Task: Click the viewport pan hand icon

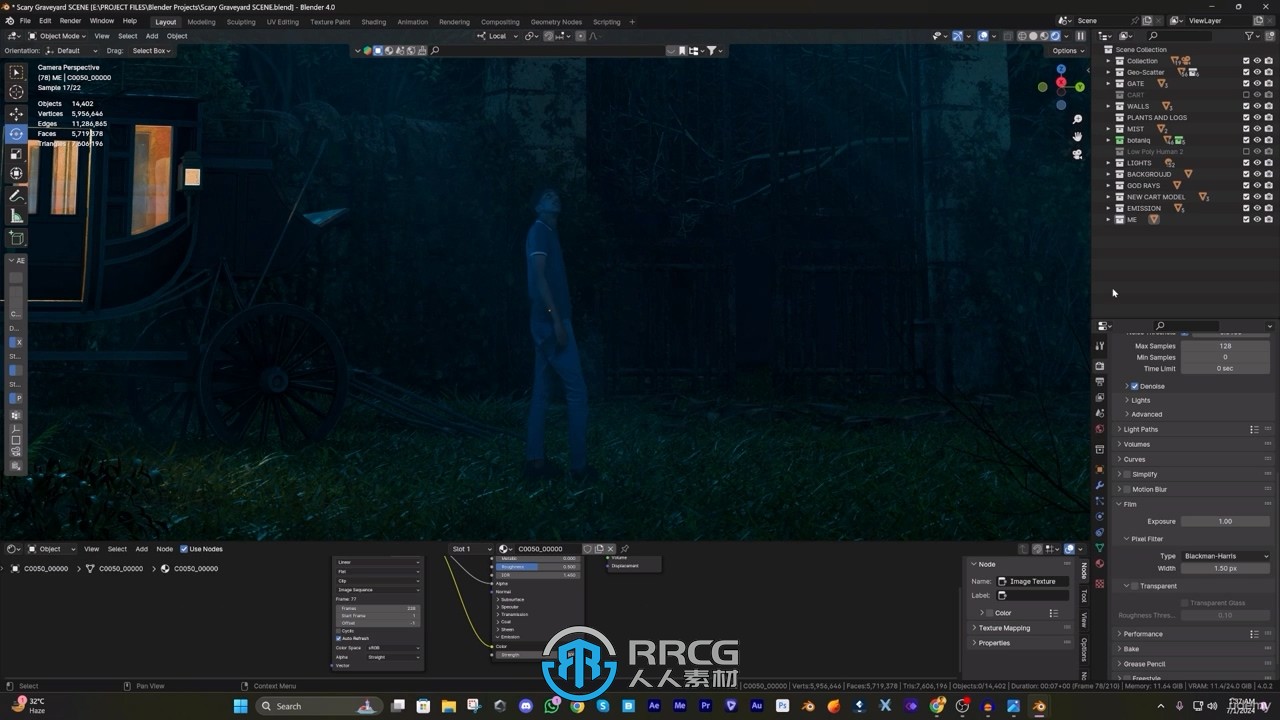Action: pos(1077,136)
